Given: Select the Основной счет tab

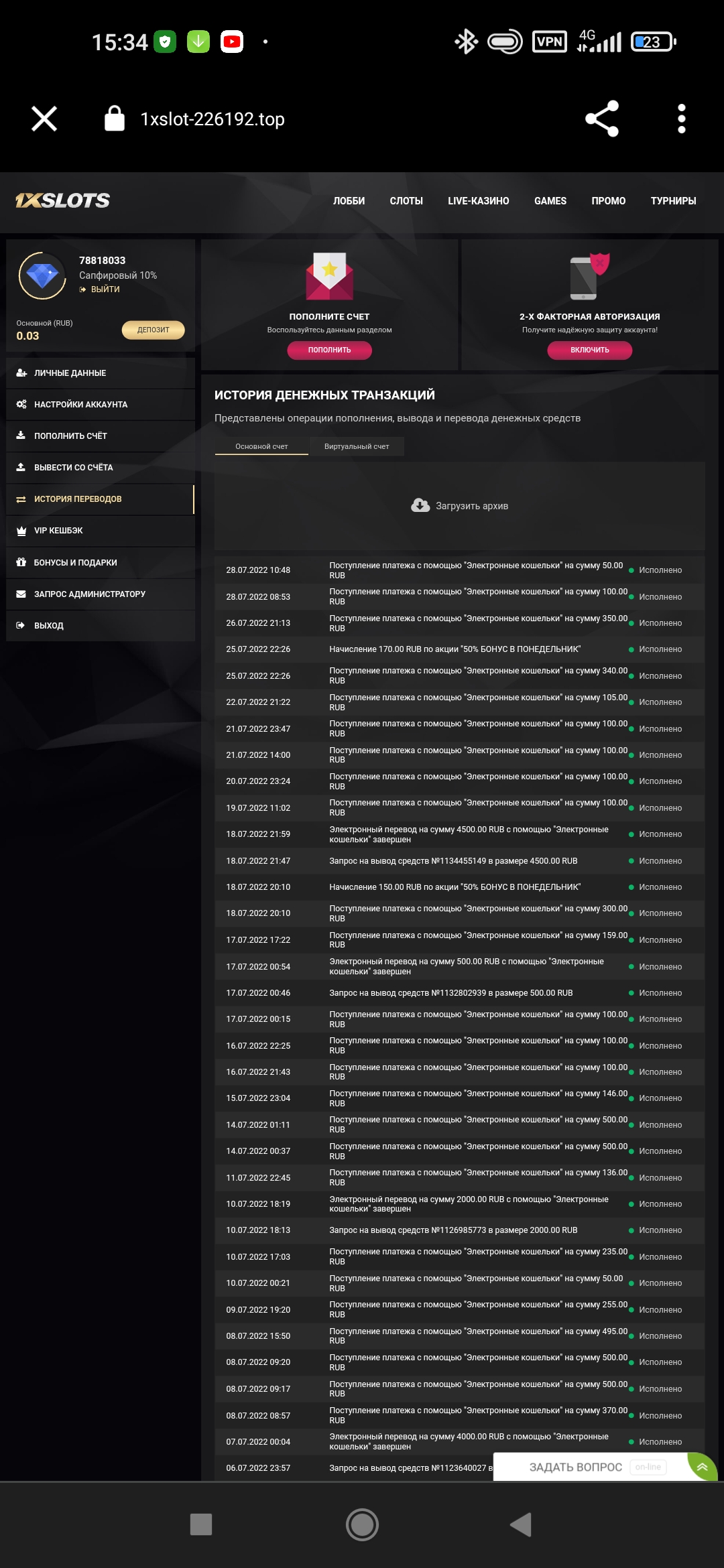Looking at the screenshot, I should 261,446.
